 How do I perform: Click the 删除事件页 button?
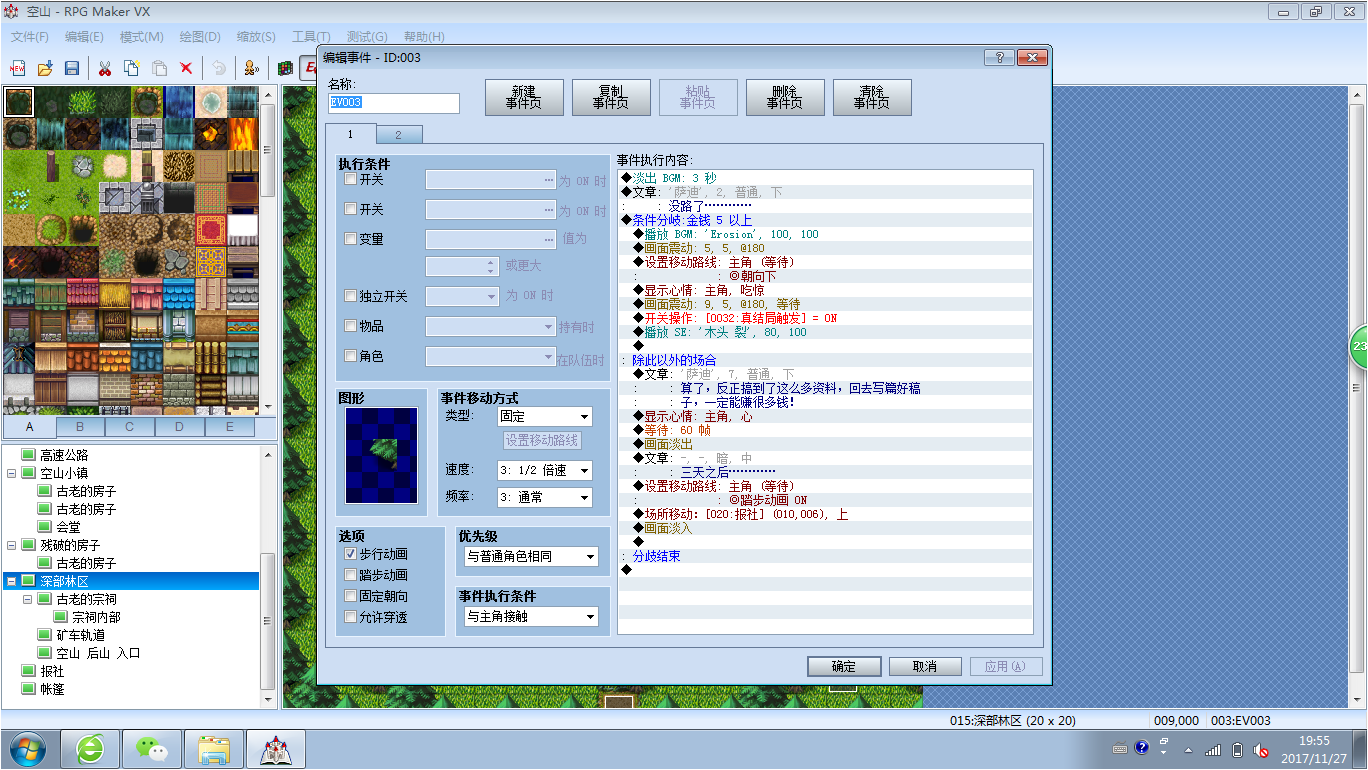click(785, 97)
